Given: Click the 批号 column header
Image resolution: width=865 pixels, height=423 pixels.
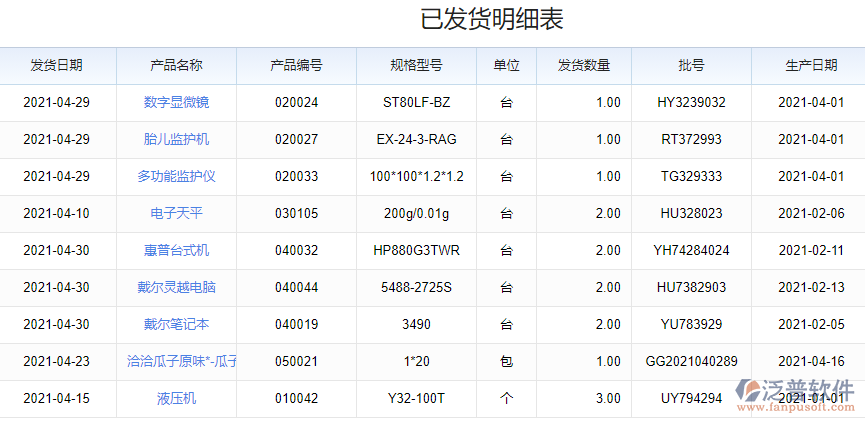Looking at the screenshot, I should [x=691, y=66].
